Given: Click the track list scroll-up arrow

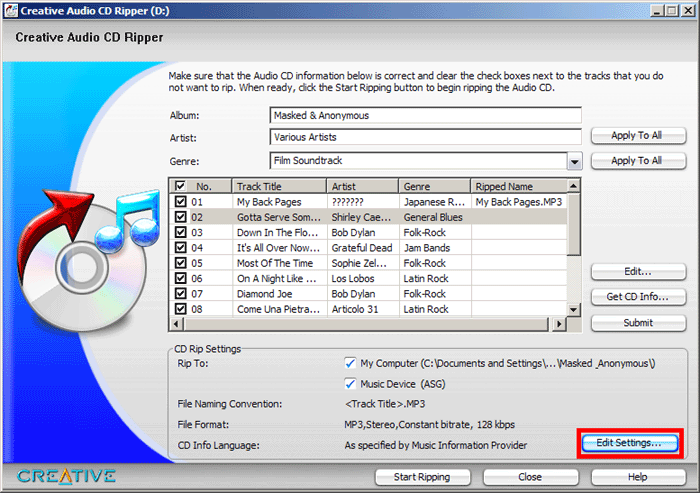Looking at the screenshot, I should coord(574,186).
